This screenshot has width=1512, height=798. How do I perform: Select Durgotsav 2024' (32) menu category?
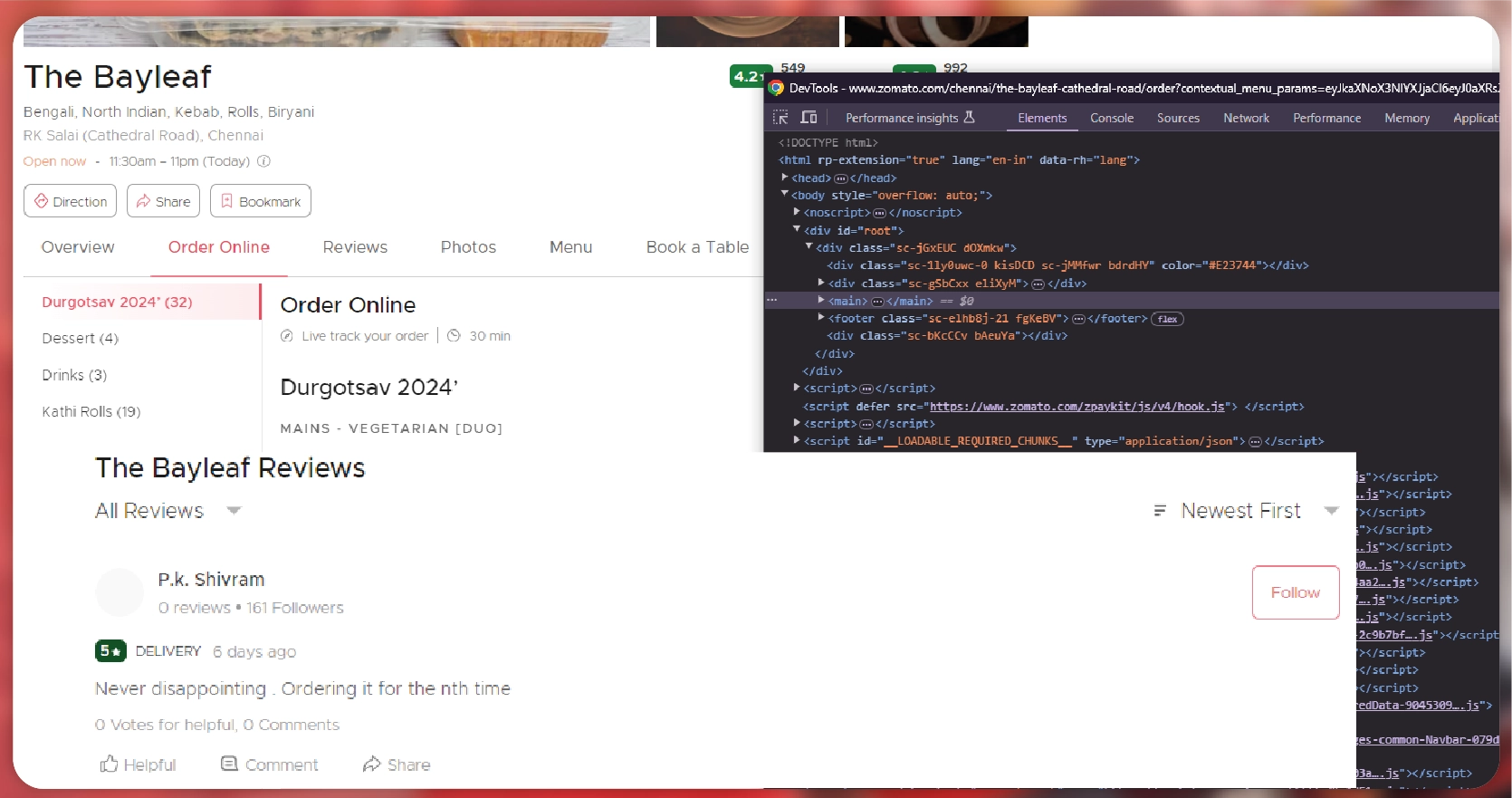click(x=142, y=302)
